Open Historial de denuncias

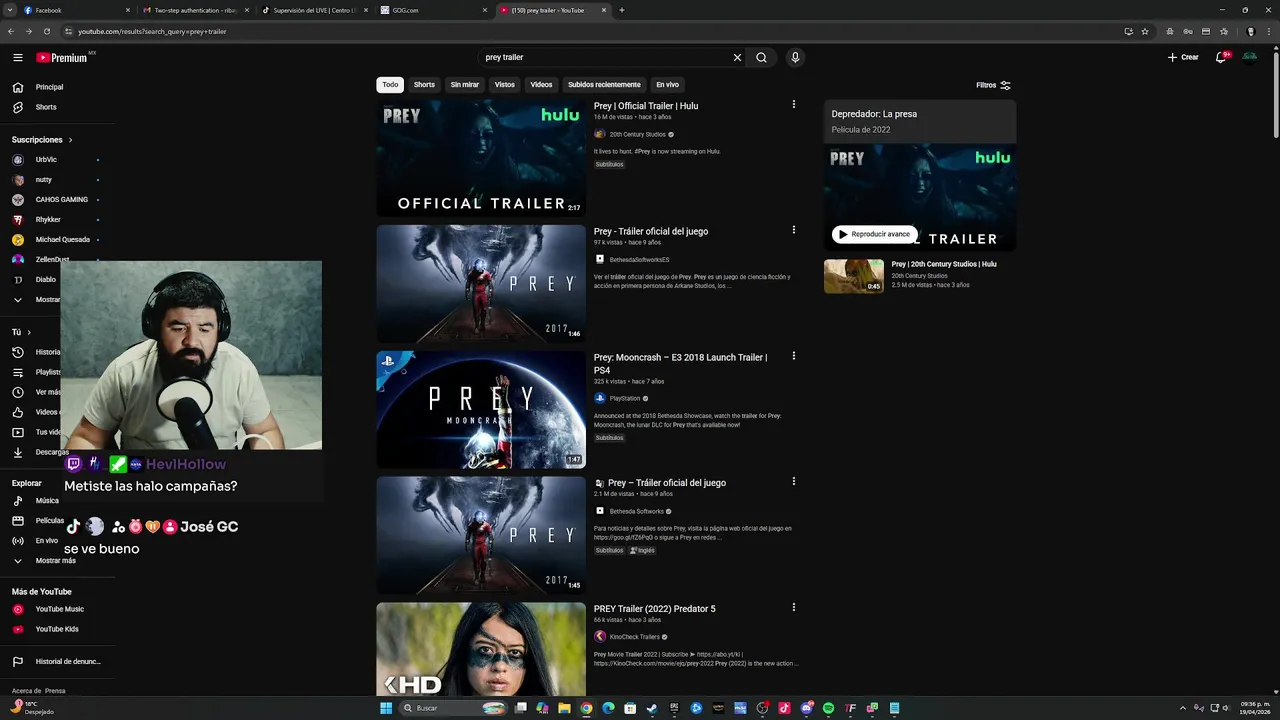(68, 662)
